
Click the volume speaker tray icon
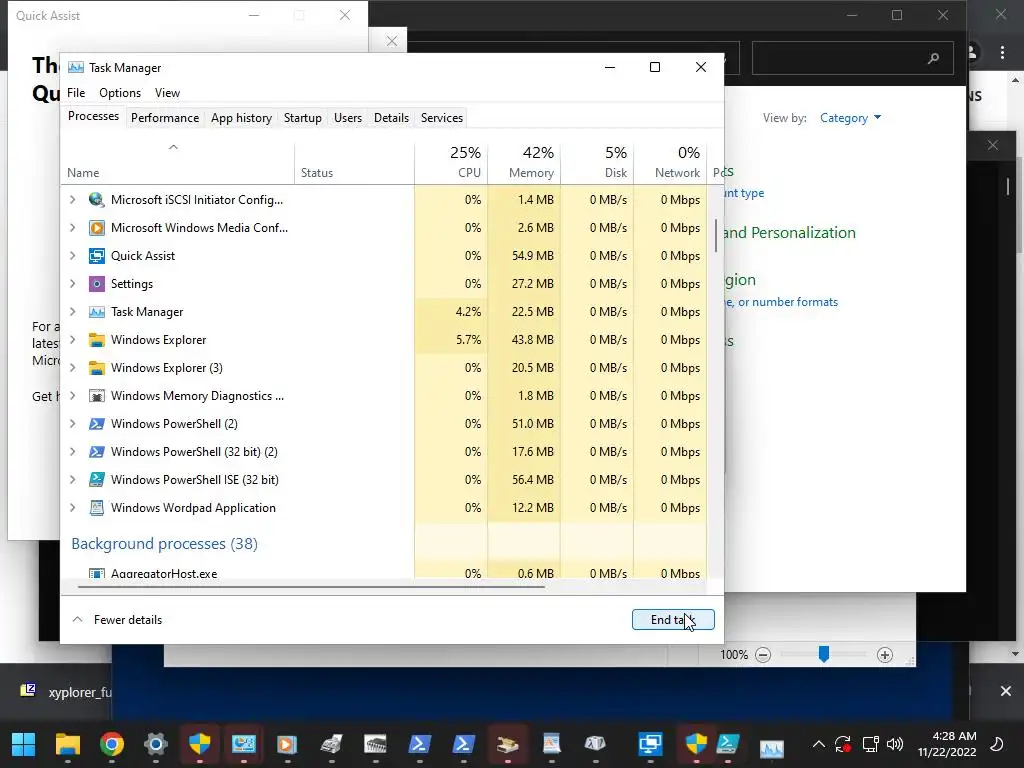[895, 744]
